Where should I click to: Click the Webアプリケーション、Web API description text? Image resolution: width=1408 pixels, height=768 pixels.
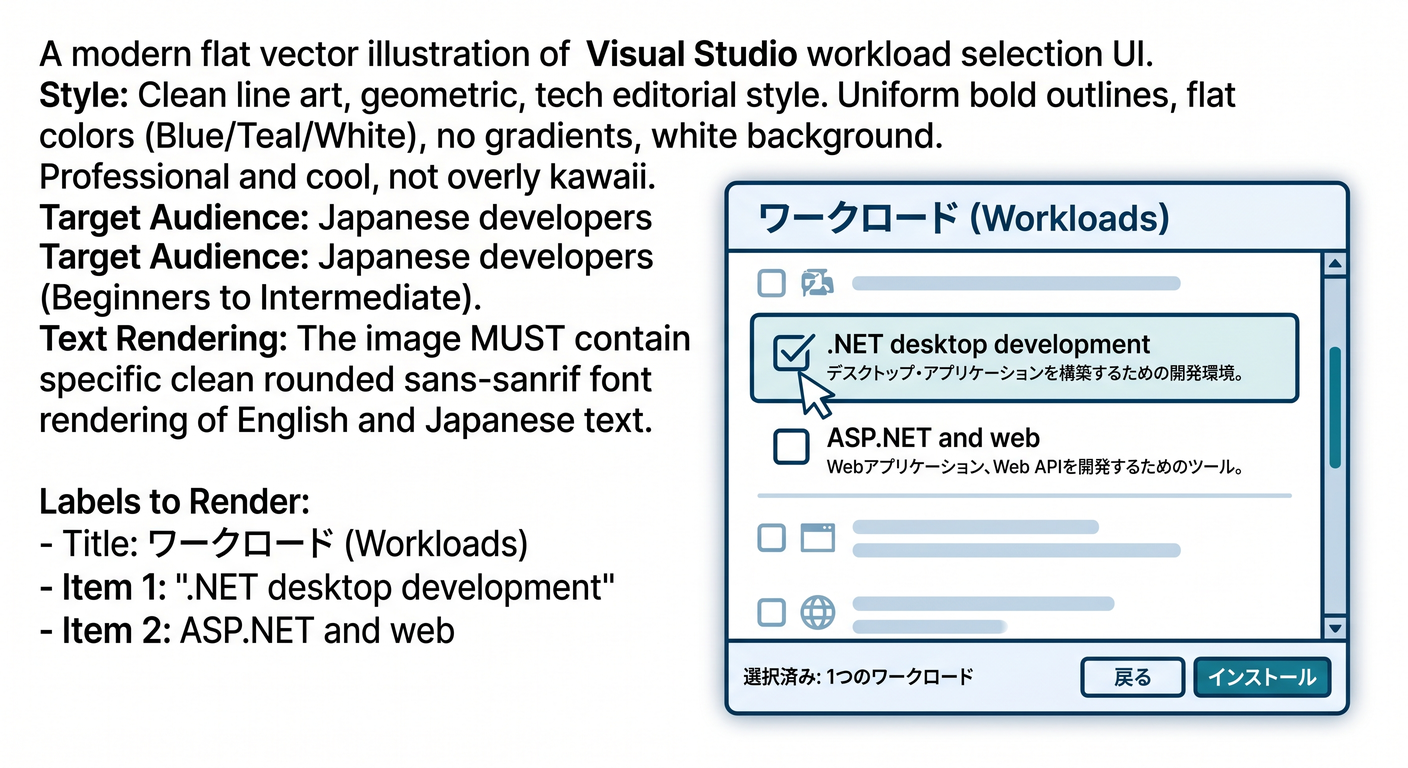(x=1035, y=467)
